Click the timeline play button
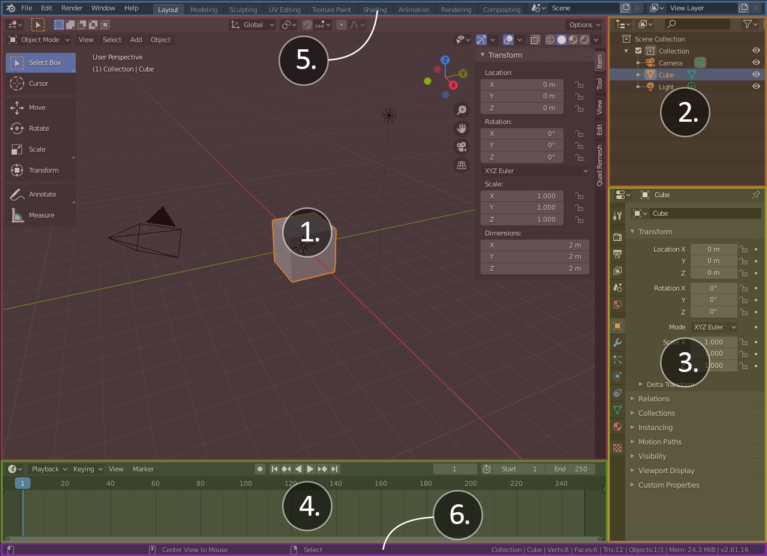Viewport: 767px width, 556px height. click(310, 469)
